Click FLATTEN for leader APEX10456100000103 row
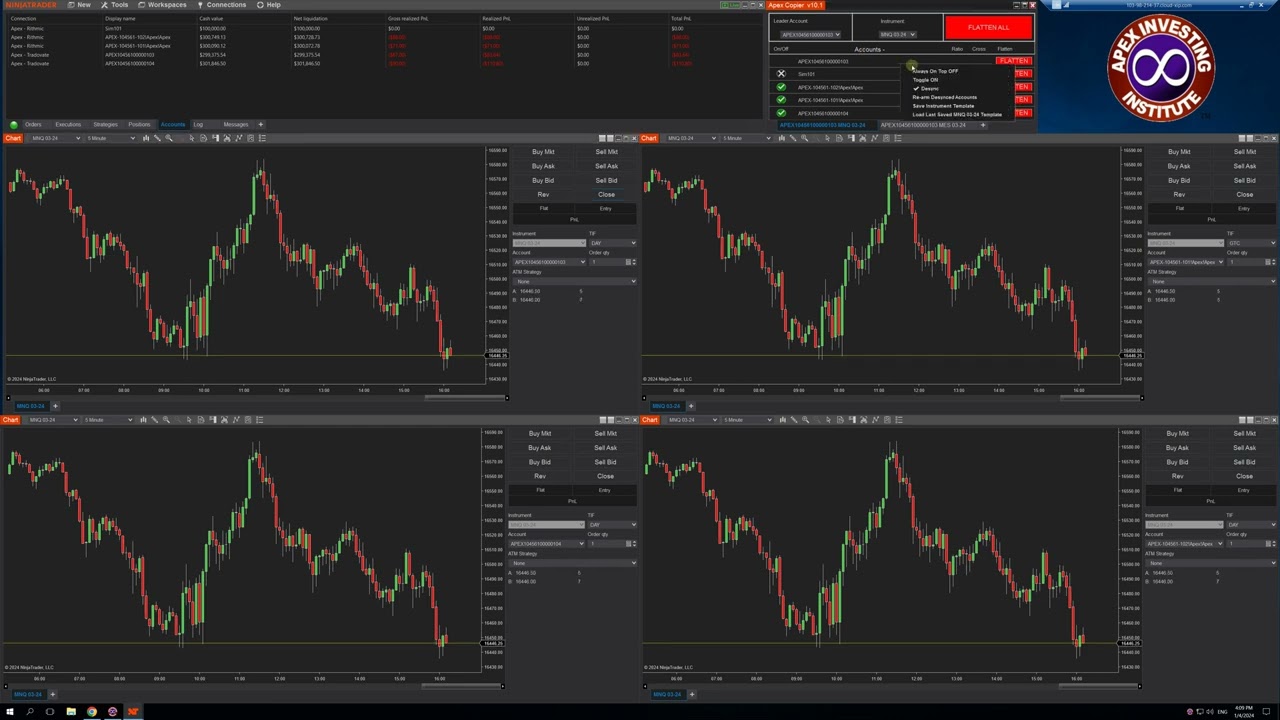This screenshot has width=1280, height=720. click(x=1014, y=61)
